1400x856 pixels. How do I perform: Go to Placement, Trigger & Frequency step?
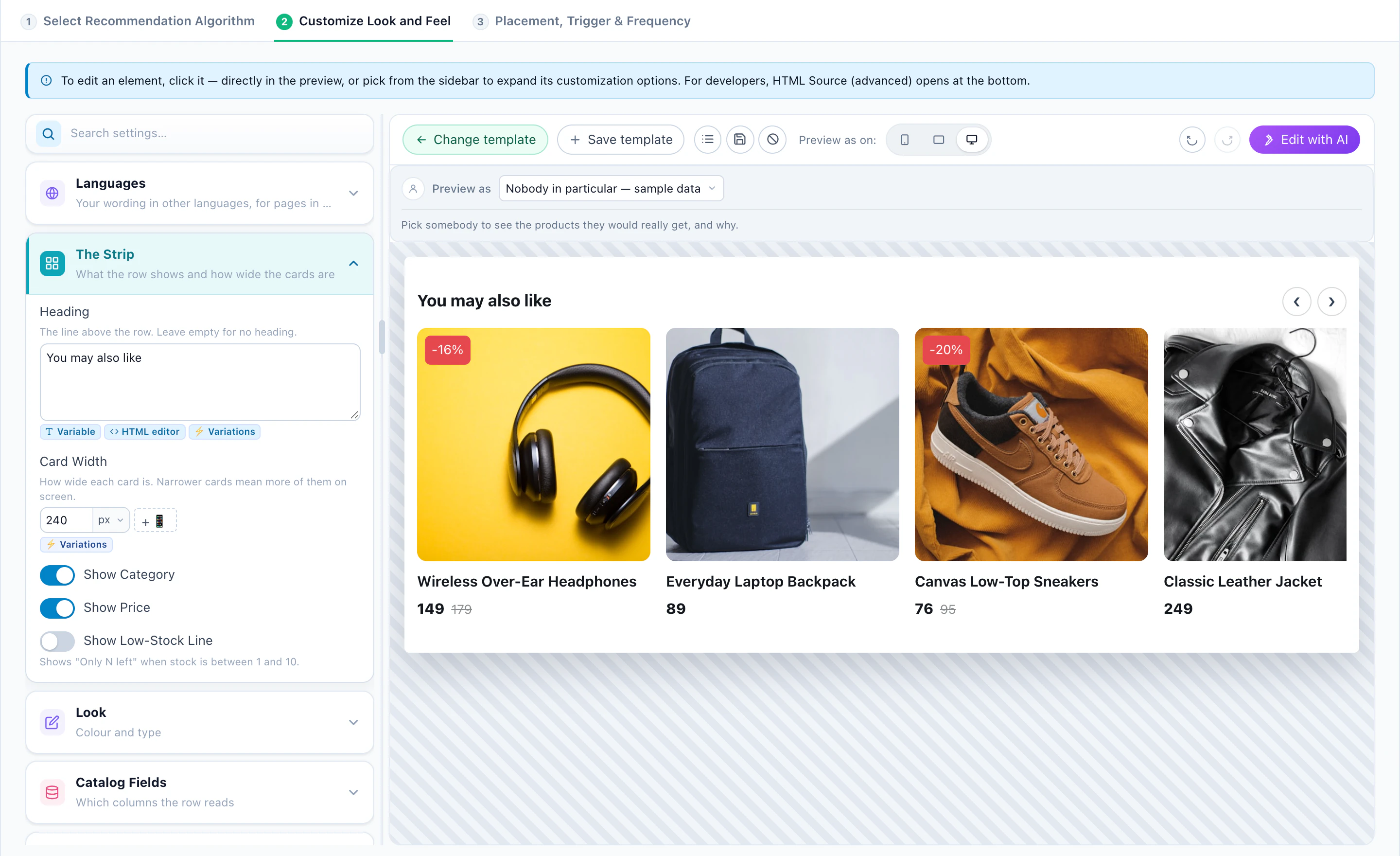(582, 21)
